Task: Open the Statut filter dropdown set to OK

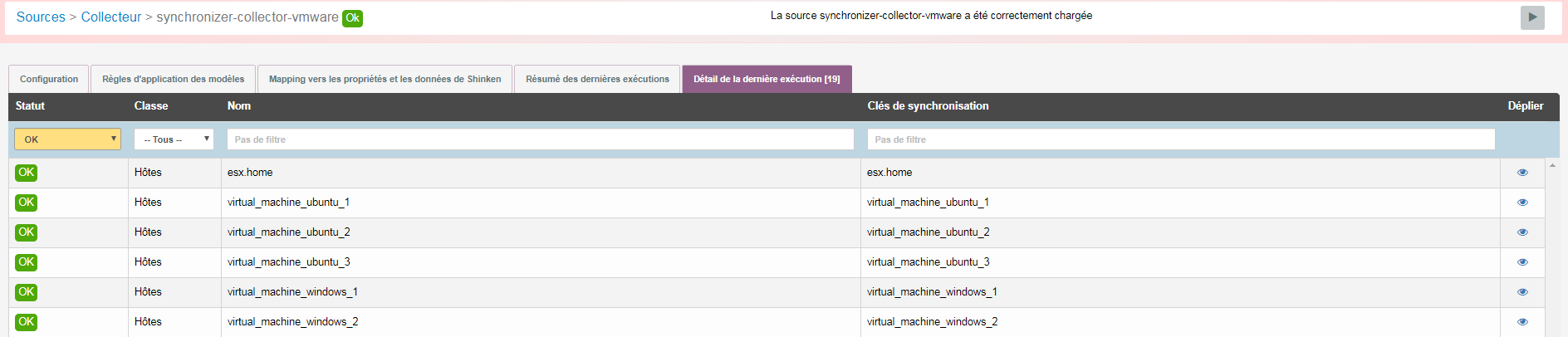Action: pyautogui.click(x=67, y=139)
